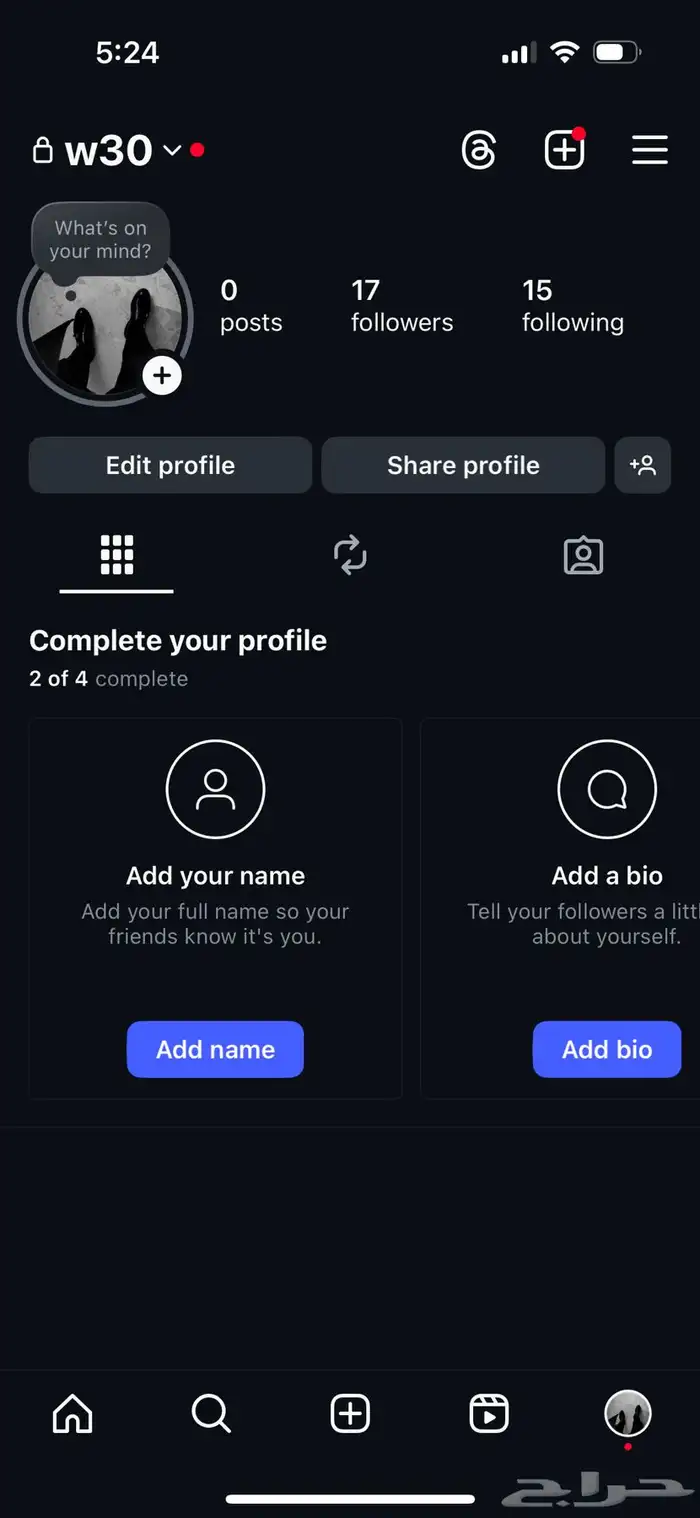Open the discover people icon
Screen dimensions: 700x1518
pyautogui.click(x=643, y=465)
